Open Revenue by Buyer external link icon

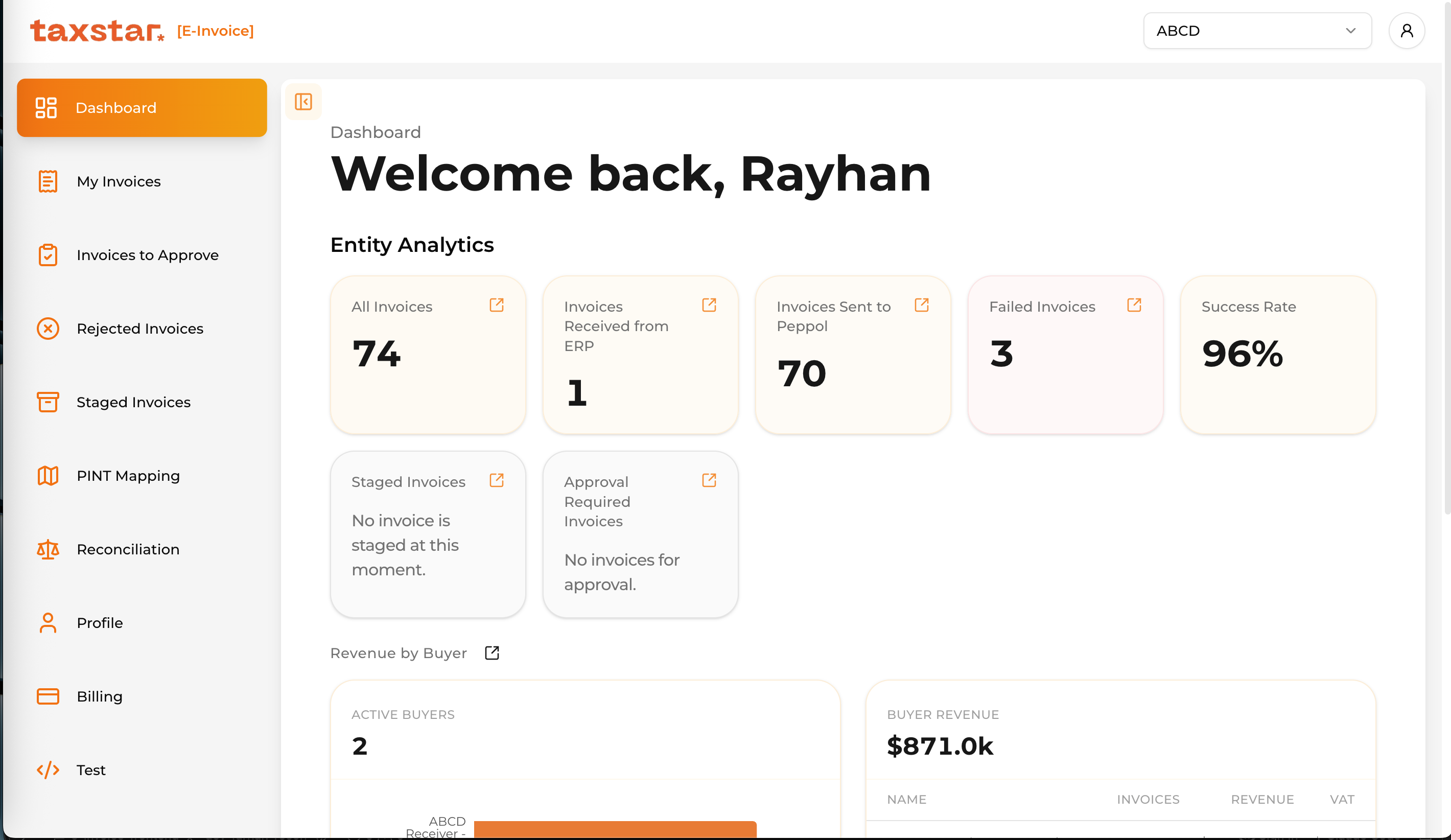click(492, 653)
